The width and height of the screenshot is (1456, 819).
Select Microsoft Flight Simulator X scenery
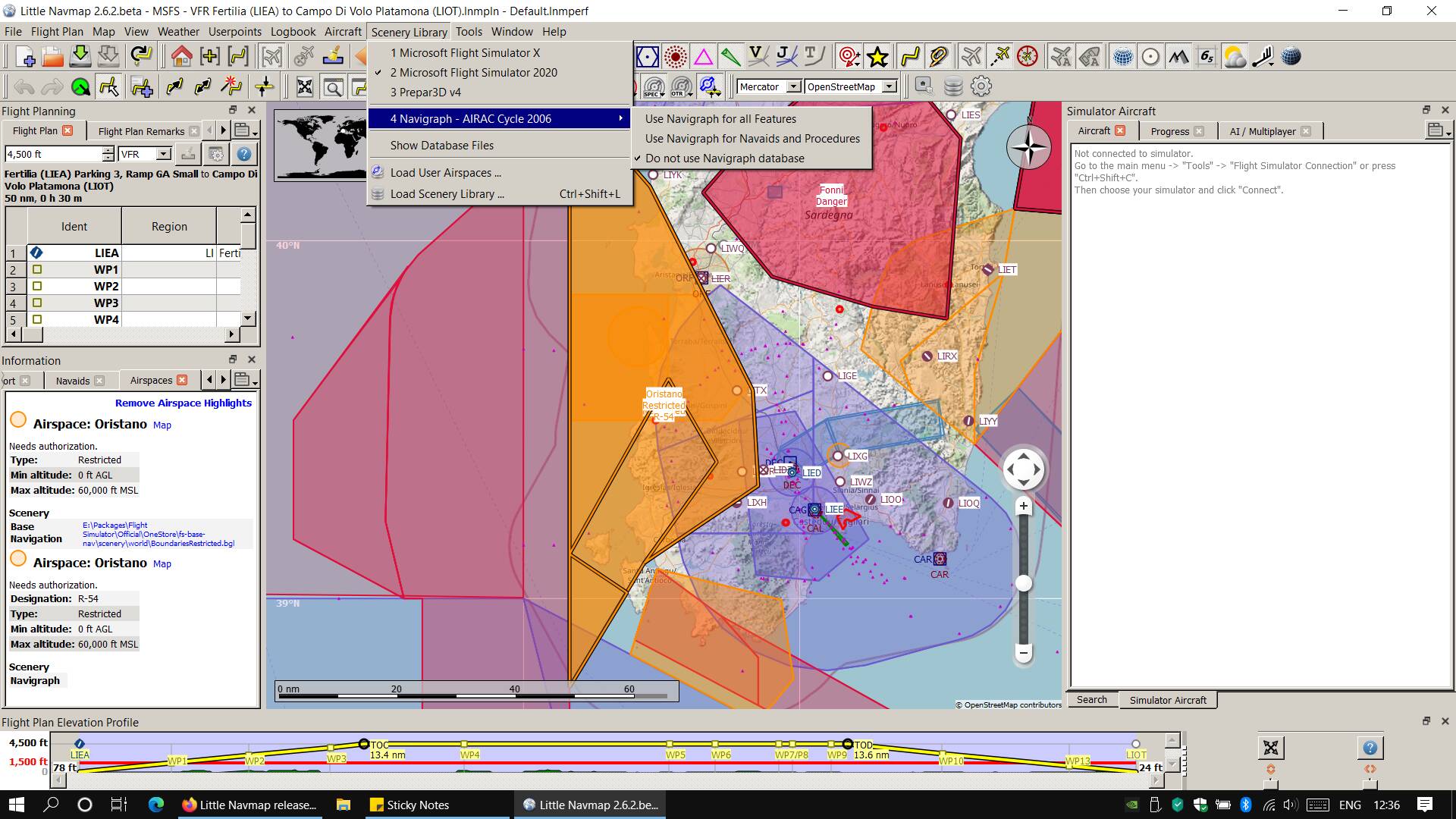(500, 53)
